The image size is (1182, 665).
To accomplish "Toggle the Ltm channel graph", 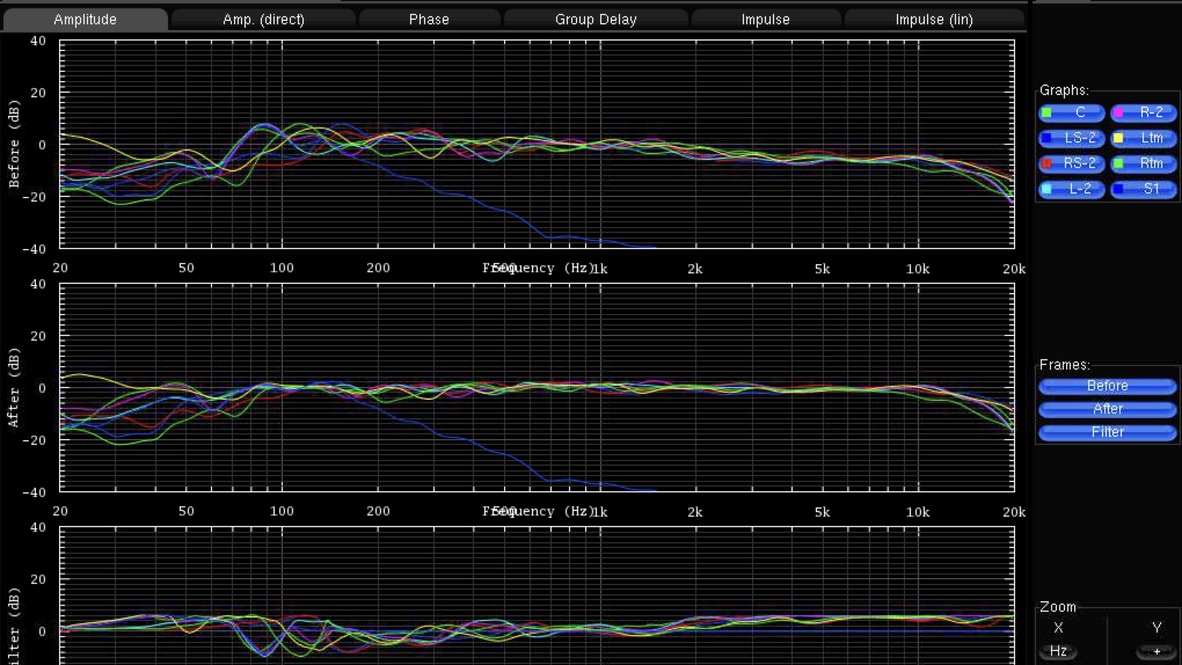I will point(1143,138).
